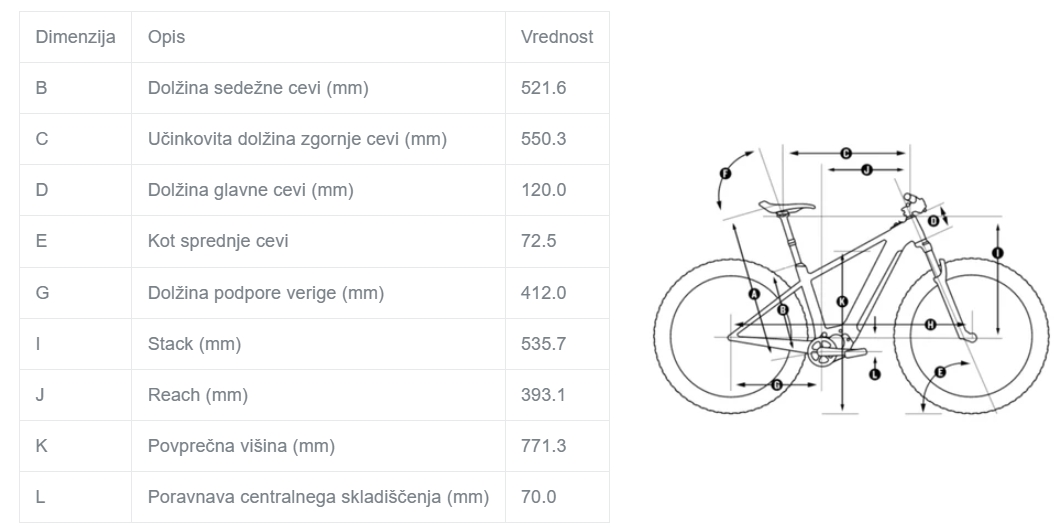Image resolution: width=1054 pixels, height=527 pixels.
Task: Click the J reach marker on diagram
Action: [867, 170]
